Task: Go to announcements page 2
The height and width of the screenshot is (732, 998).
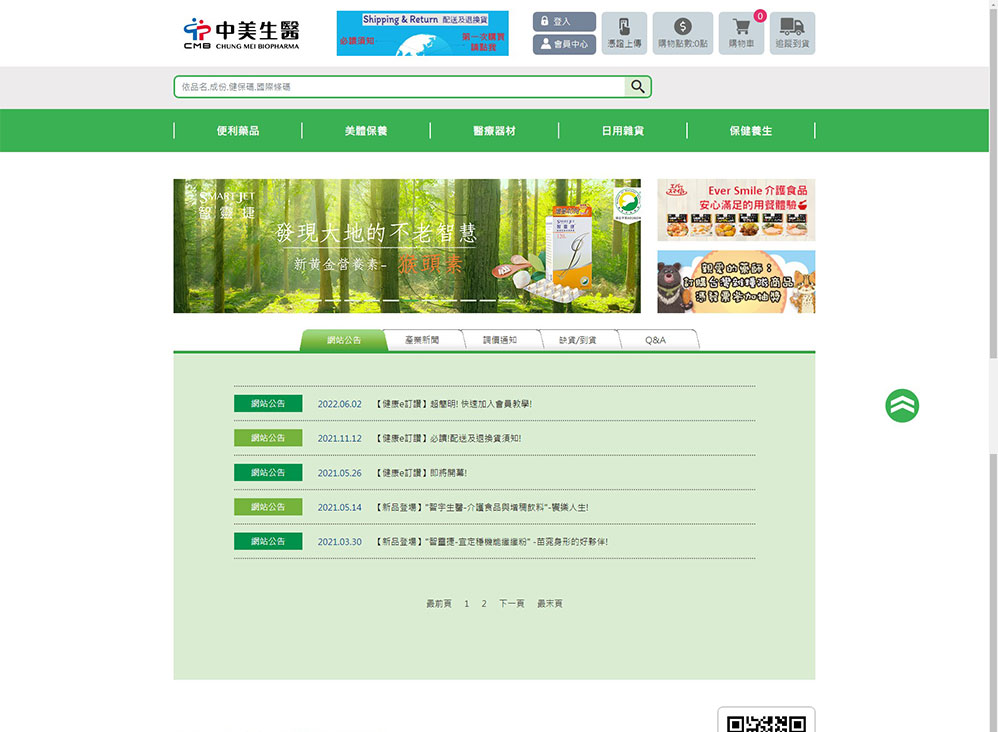Action: (x=484, y=603)
